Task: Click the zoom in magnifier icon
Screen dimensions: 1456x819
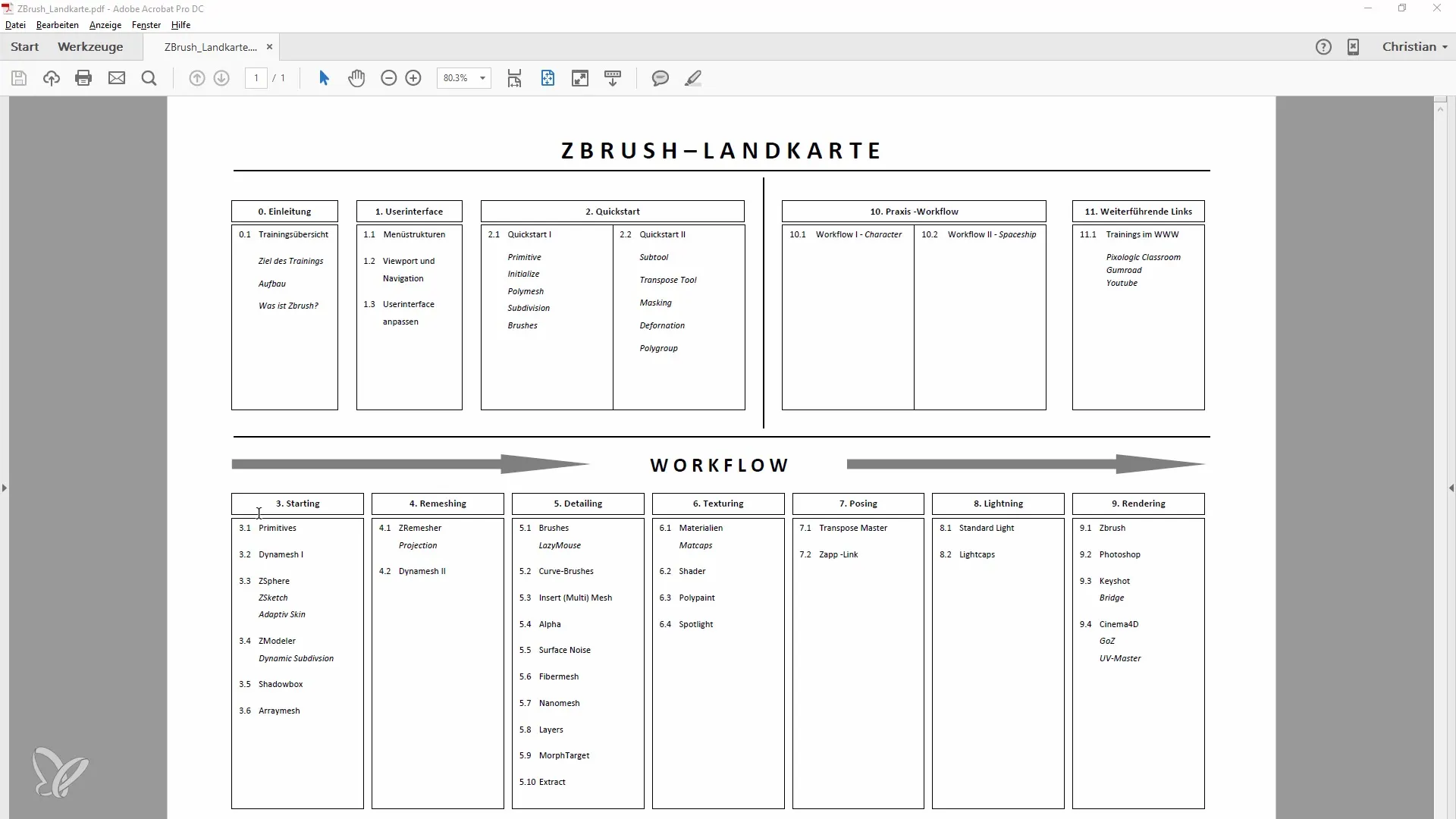Action: (413, 77)
